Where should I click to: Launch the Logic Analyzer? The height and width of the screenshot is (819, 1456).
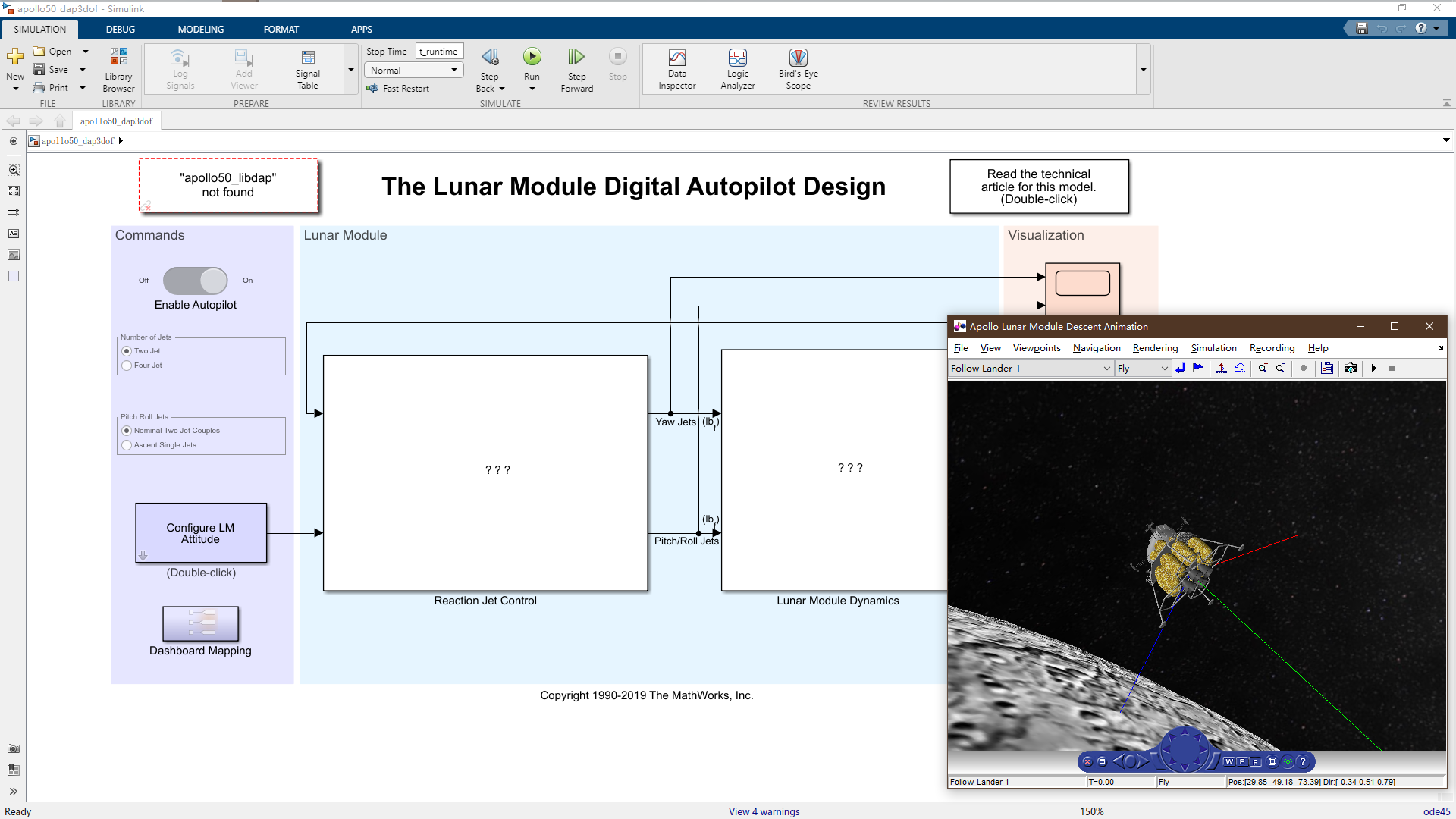[x=737, y=69]
